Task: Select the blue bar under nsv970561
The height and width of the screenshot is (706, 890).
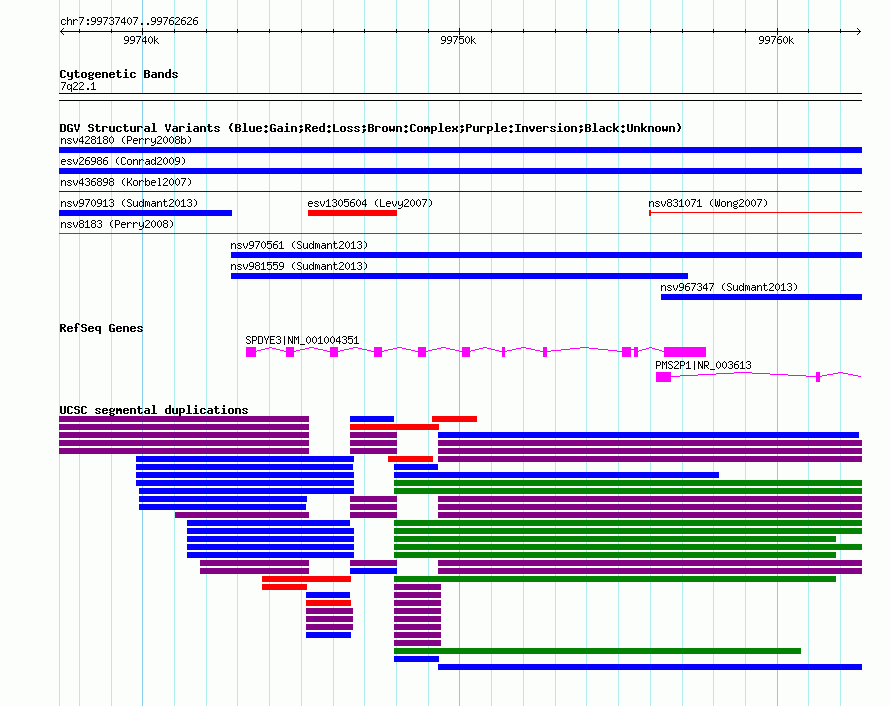Action: click(x=546, y=255)
